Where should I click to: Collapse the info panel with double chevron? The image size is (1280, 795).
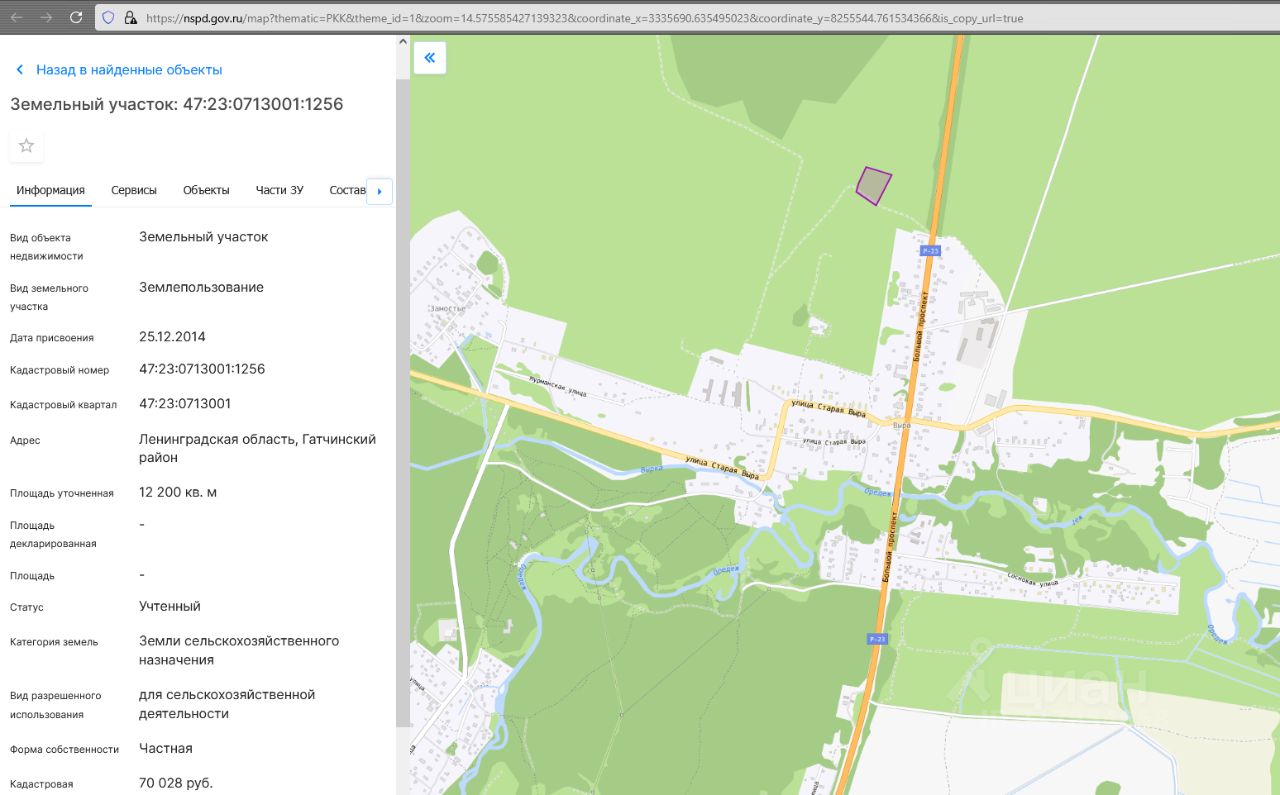pyautogui.click(x=430, y=58)
